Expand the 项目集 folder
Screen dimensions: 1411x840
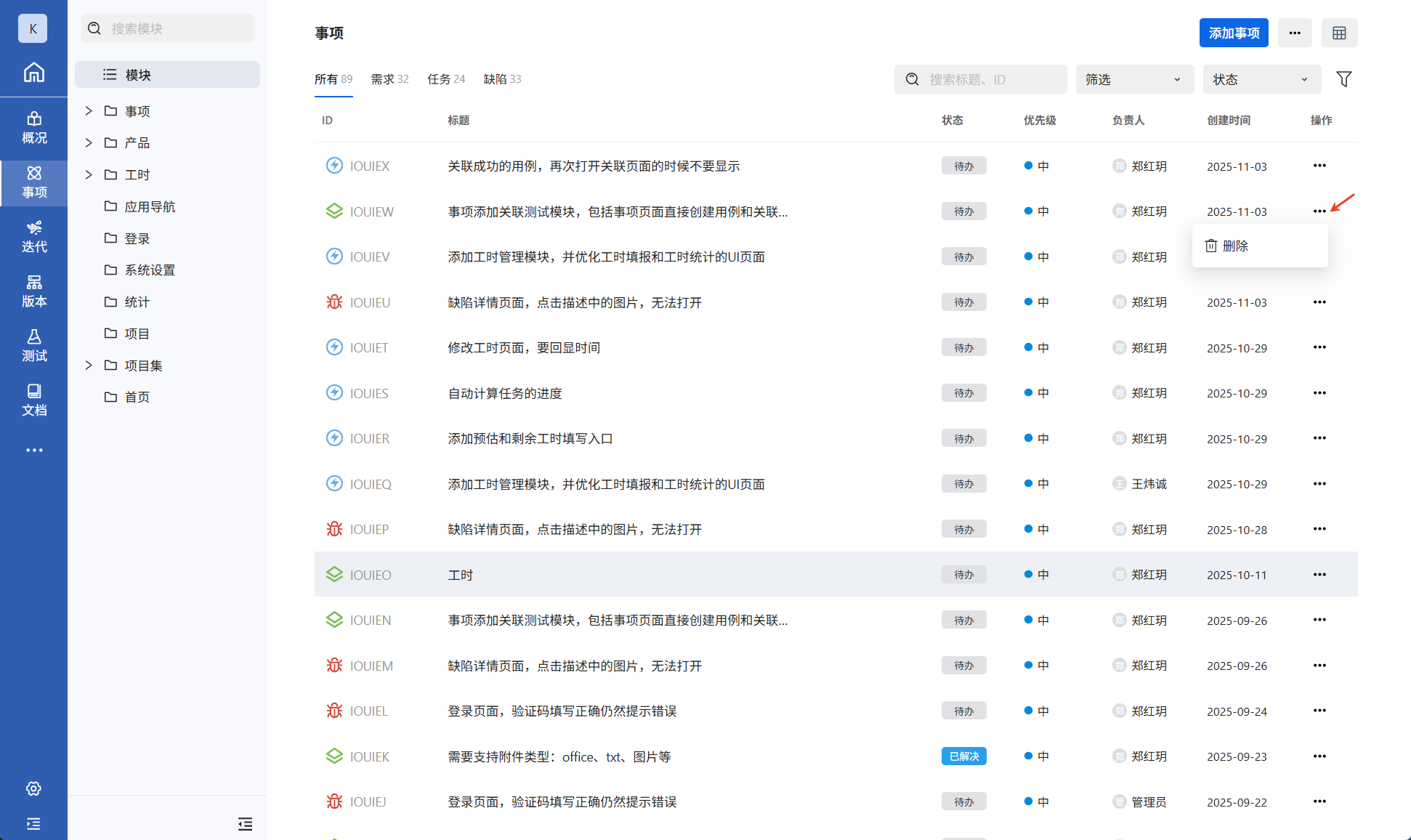(x=89, y=366)
